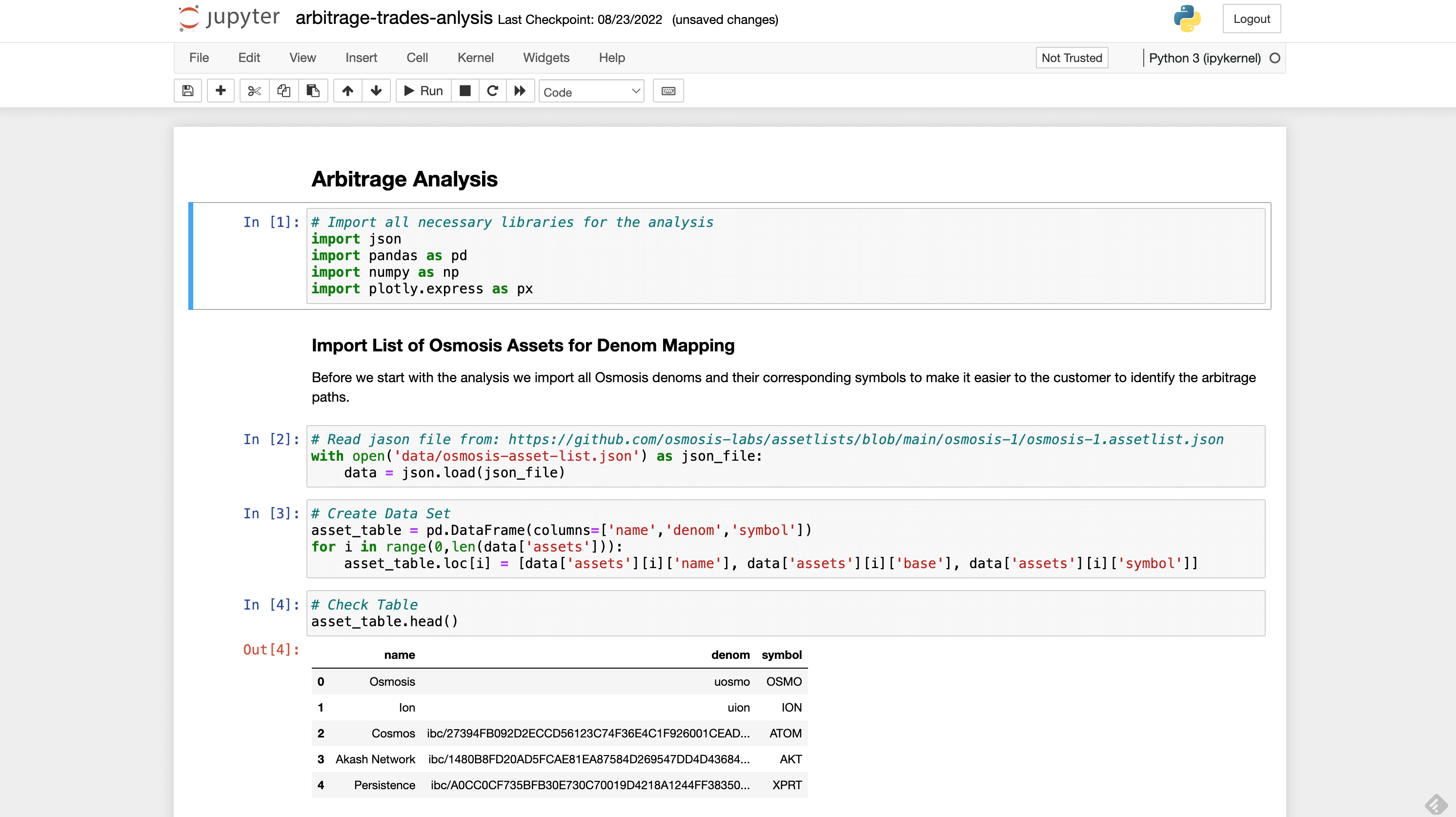The width and height of the screenshot is (1456, 817).
Task: Cut the selected cell with the scissors icon
Action: point(253,90)
